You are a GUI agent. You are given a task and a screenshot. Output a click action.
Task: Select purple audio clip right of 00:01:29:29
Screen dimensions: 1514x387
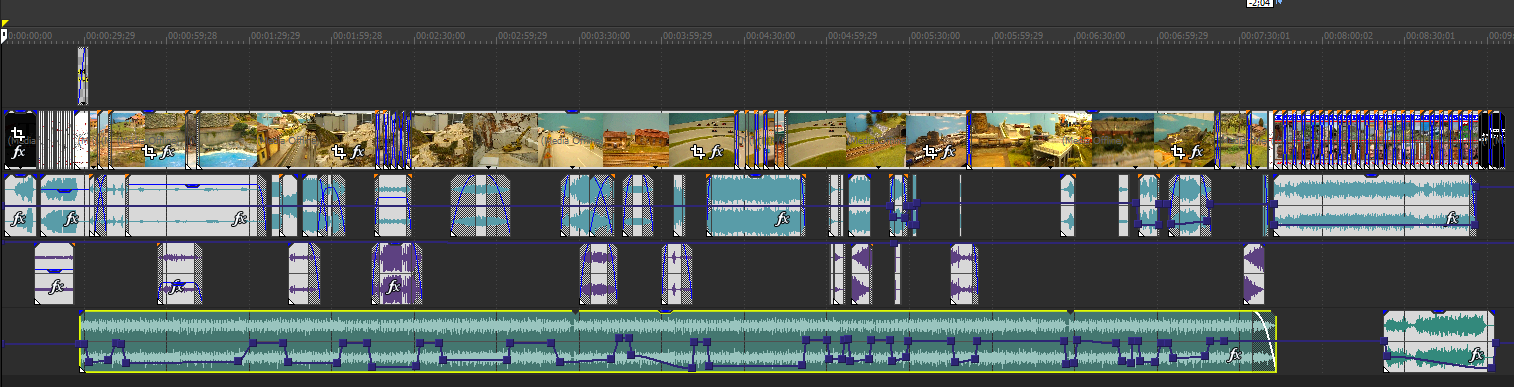305,273
